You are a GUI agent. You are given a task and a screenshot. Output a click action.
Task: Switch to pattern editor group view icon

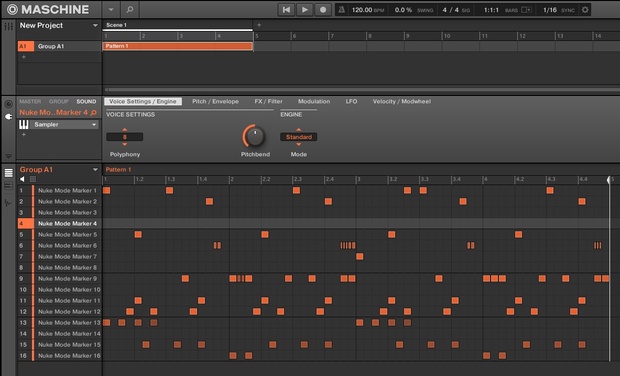8,173
